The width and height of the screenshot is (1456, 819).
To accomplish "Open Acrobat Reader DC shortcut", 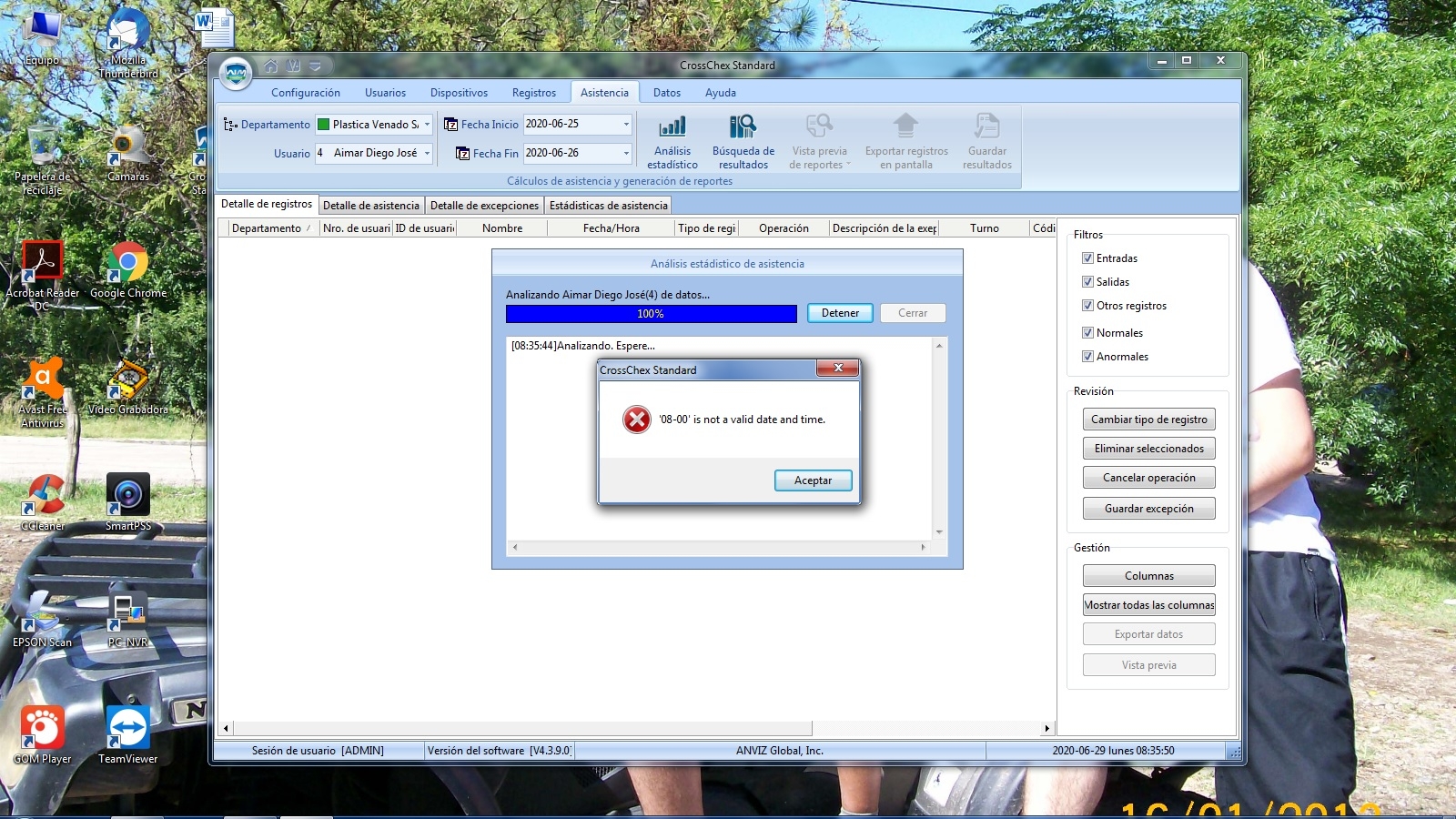I will 42,276.
